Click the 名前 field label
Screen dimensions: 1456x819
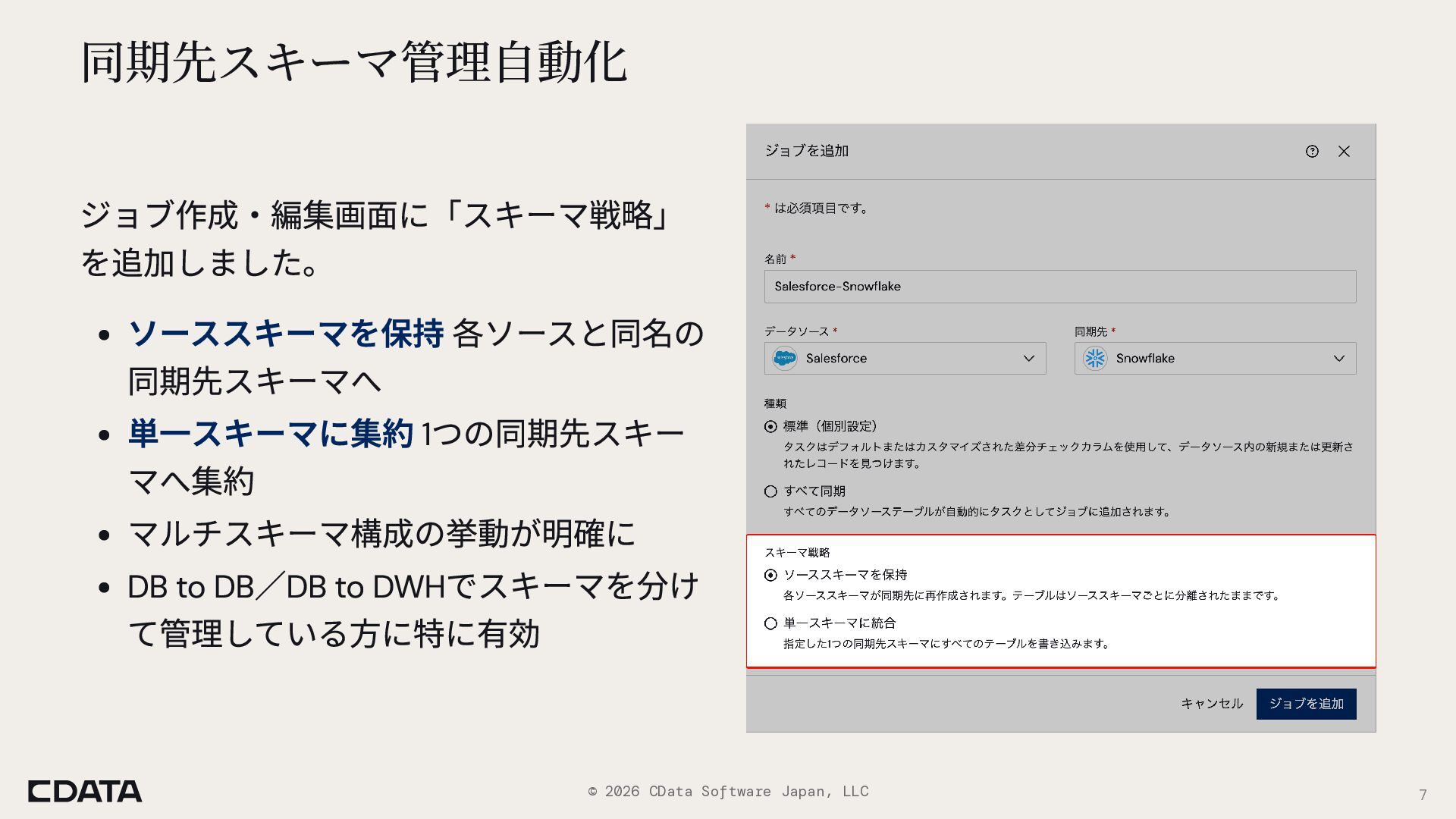[x=775, y=259]
